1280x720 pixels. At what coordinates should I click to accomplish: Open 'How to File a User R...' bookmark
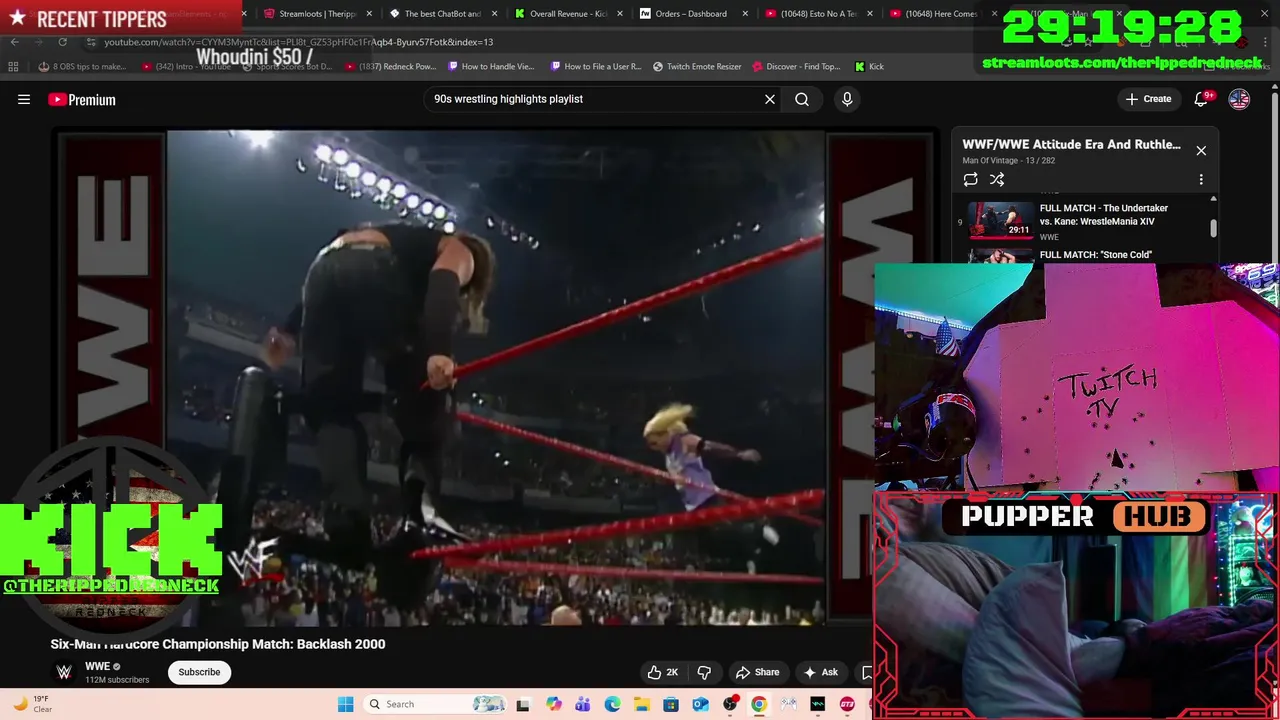coord(596,67)
